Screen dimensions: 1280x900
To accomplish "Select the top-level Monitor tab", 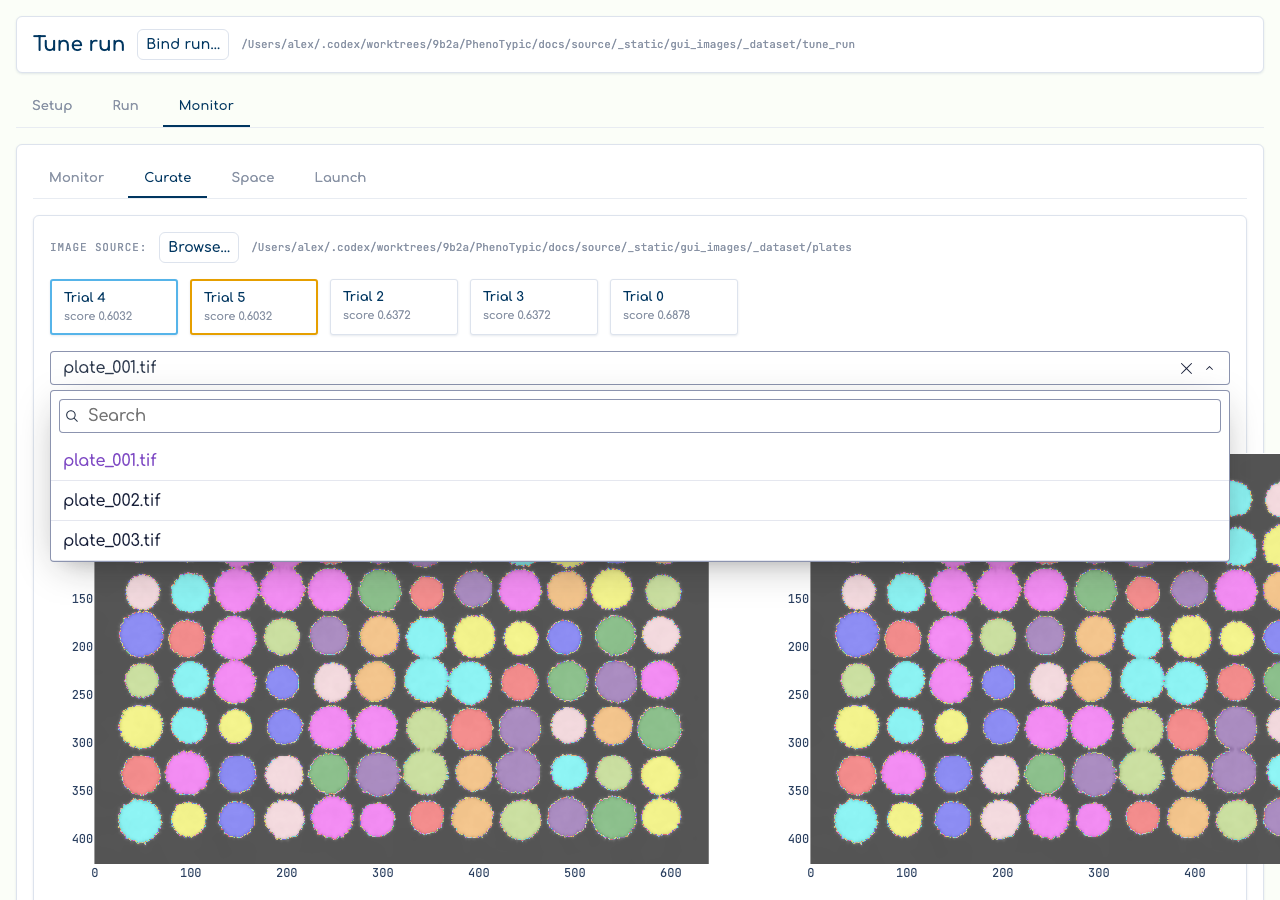I will click(206, 105).
